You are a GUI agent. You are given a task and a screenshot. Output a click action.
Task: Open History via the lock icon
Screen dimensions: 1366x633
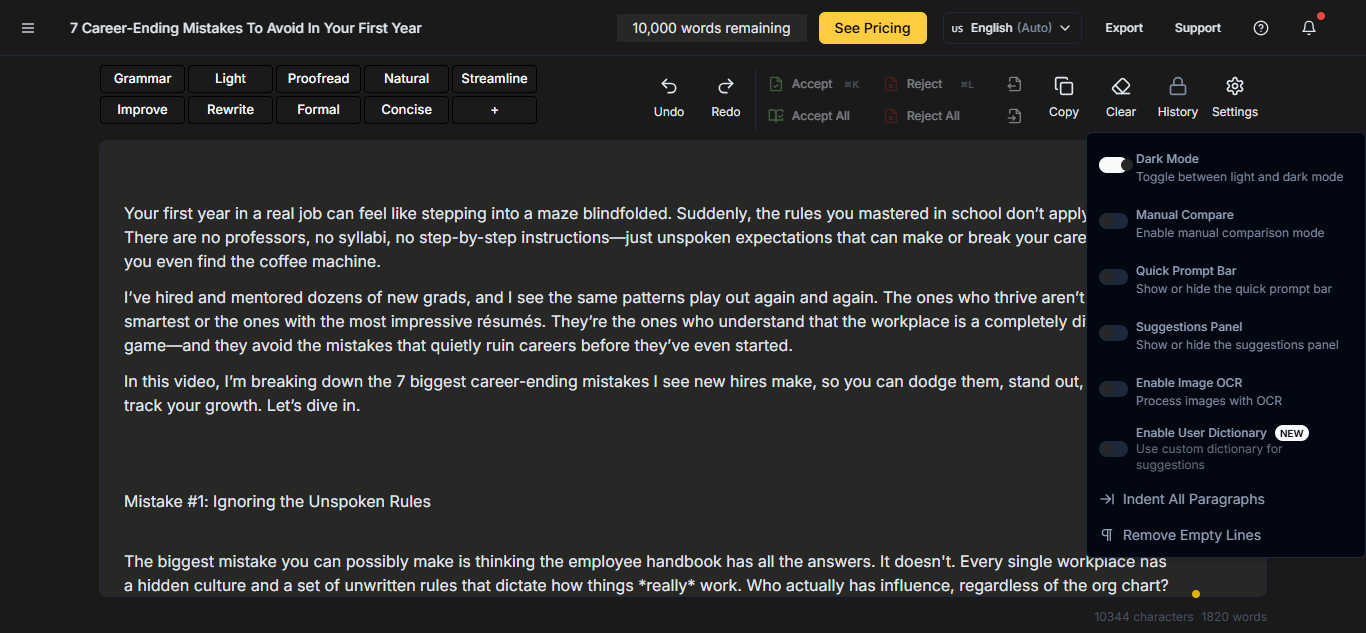coord(1178,87)
